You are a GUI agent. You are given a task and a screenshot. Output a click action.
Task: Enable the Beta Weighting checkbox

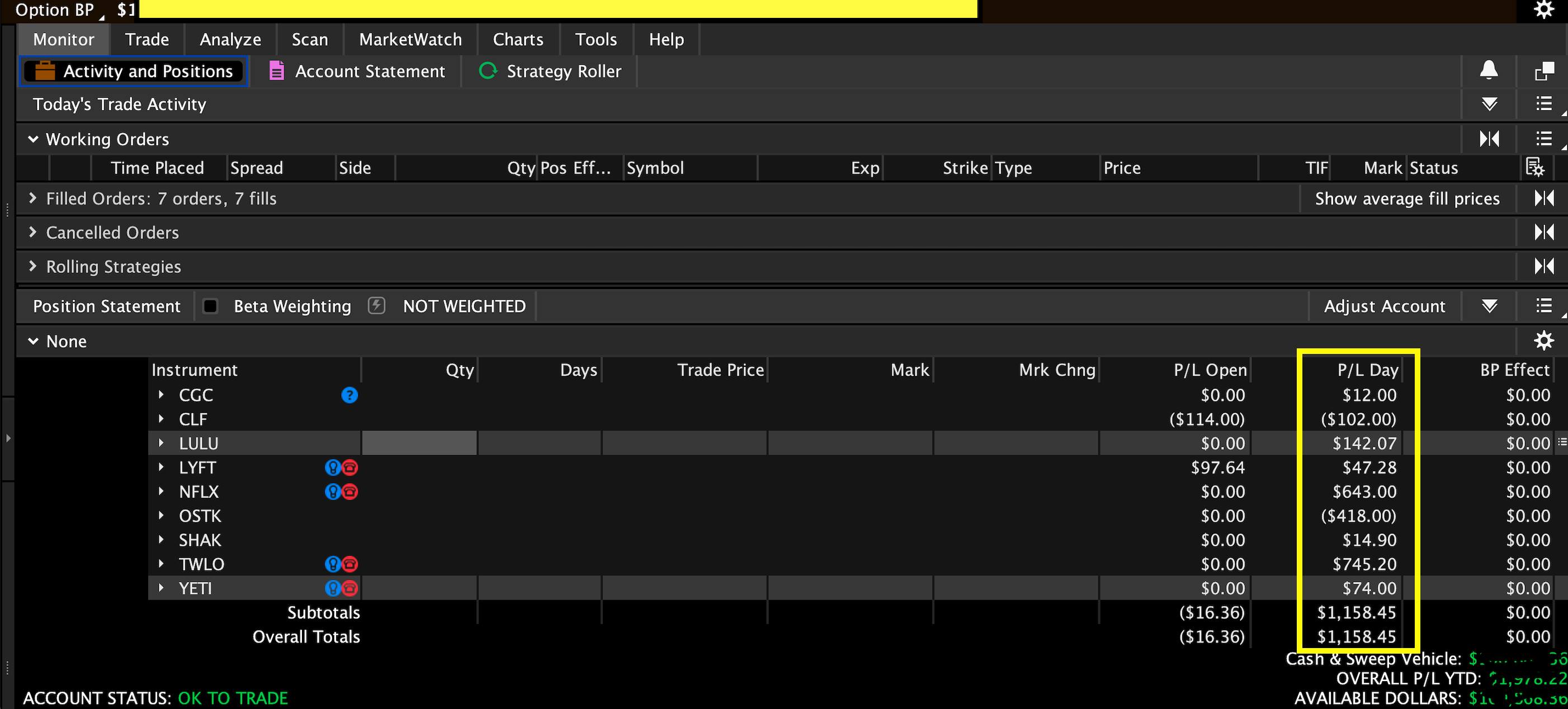click(x=210, y=306)
